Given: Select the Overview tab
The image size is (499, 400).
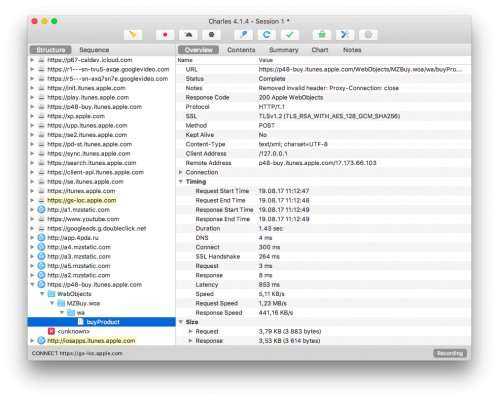Looking at the screenshot, I should (x=198, y=50).
